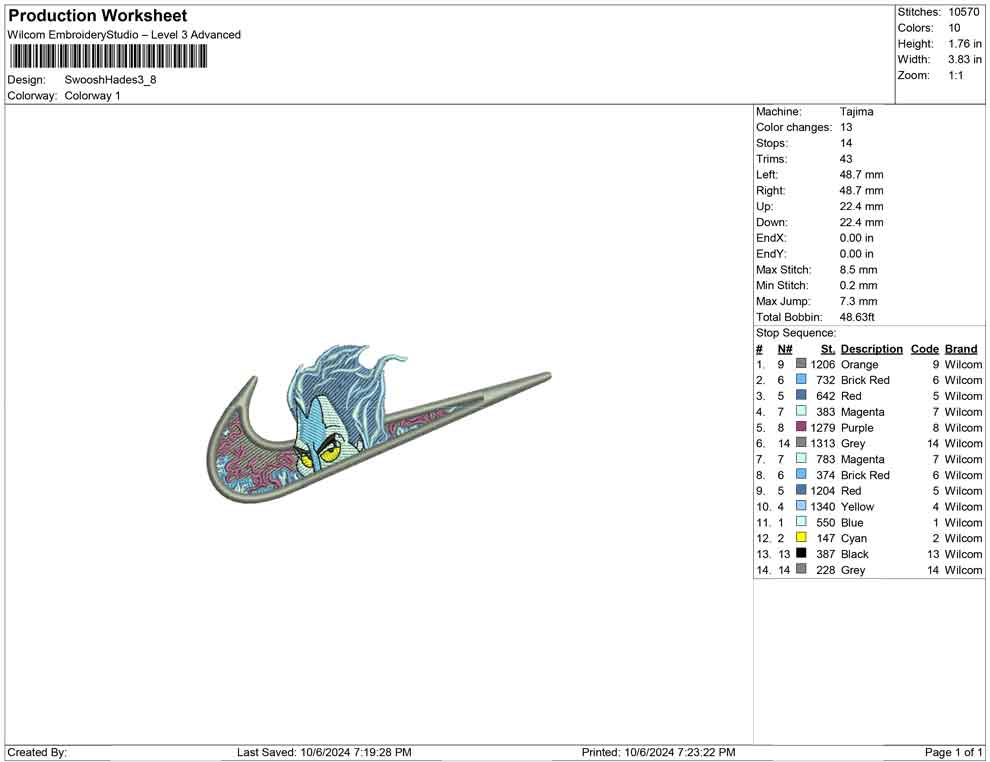This screenshot has width=990, height=762.
Task: Click the swatch beside 1340 Yellow
Action: coord(801,507)
